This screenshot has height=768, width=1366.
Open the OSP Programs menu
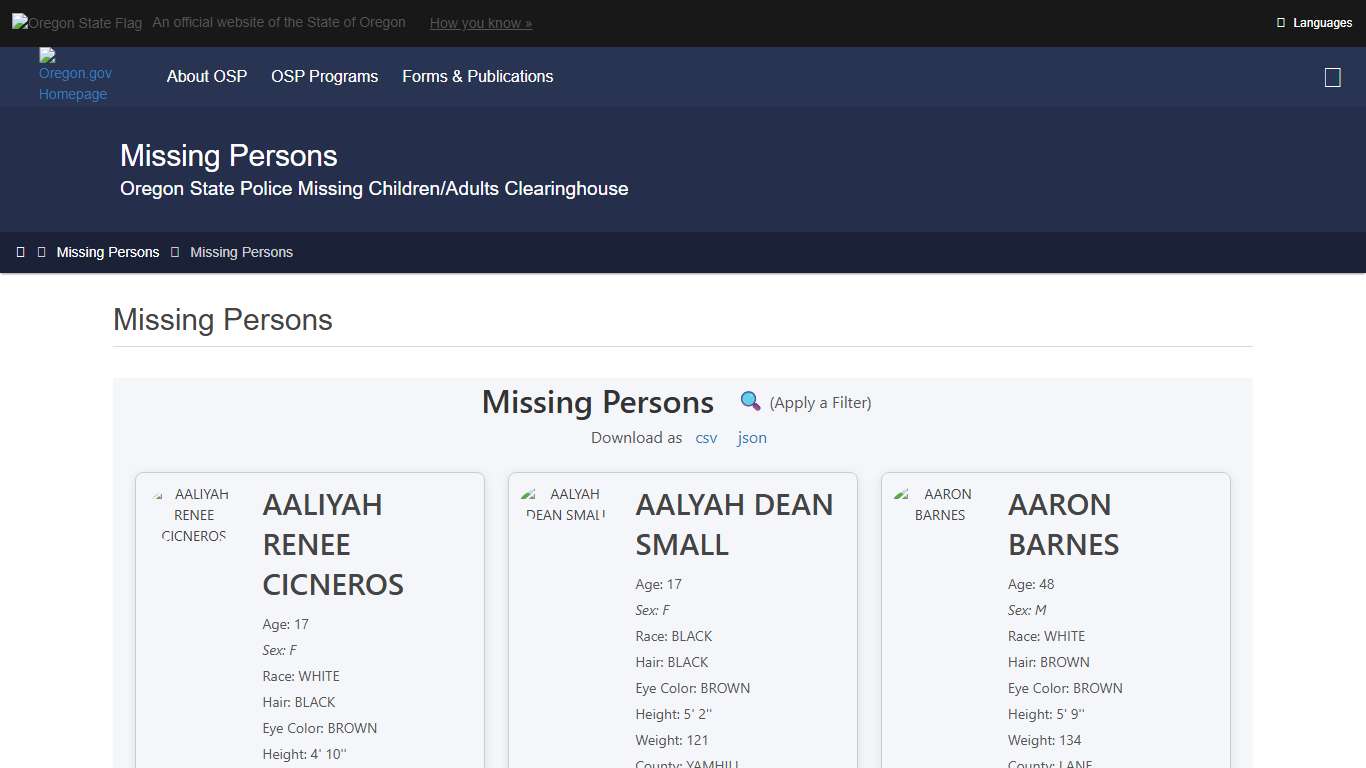324,76
